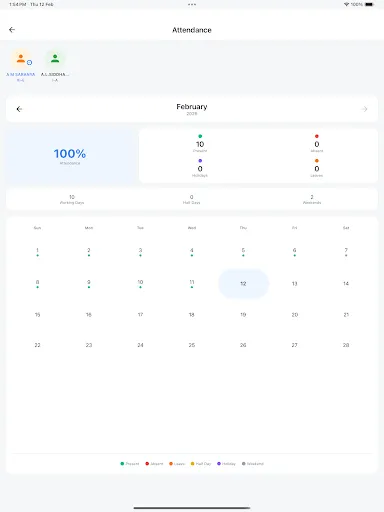Tap the Sun weekday header

coord(37,228)
